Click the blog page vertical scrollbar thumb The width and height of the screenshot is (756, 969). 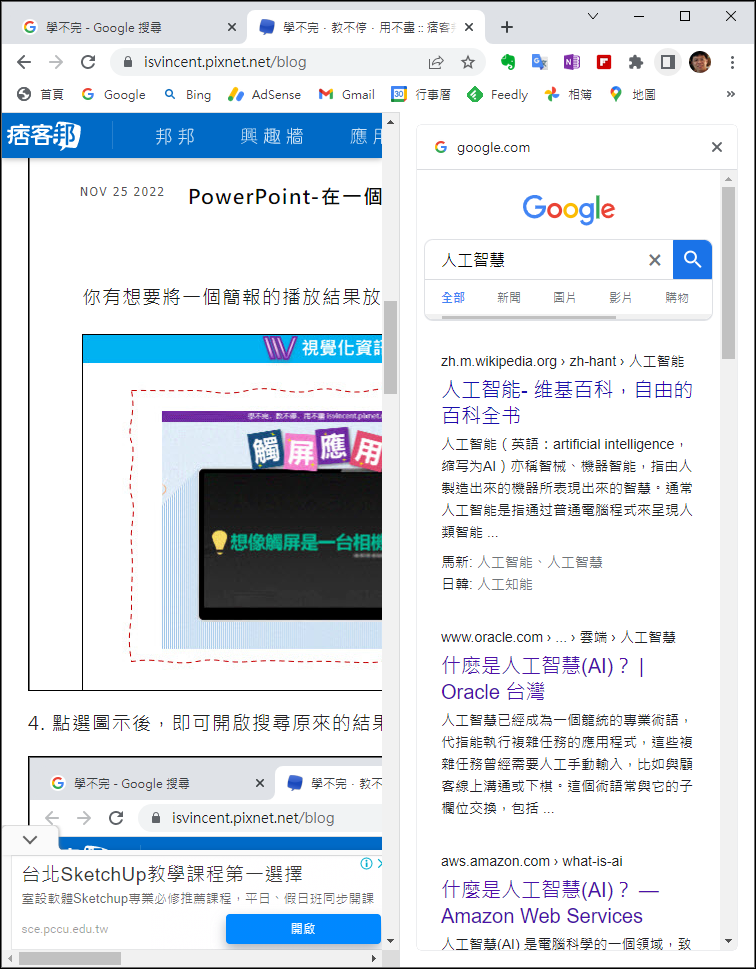point(390,347)
